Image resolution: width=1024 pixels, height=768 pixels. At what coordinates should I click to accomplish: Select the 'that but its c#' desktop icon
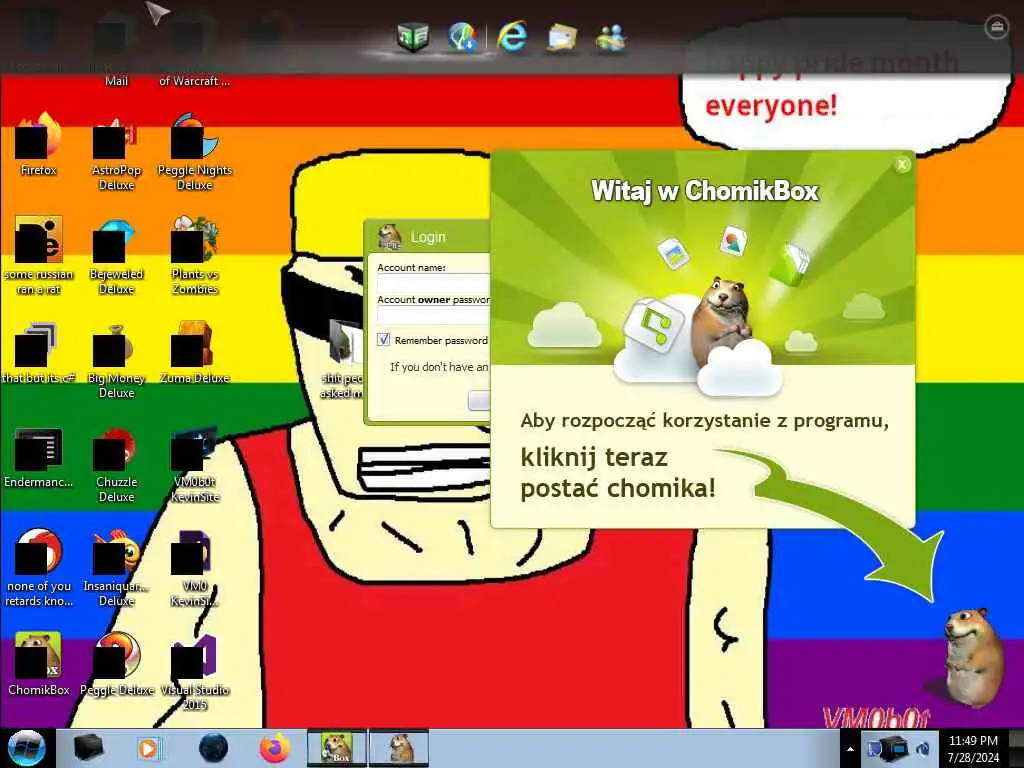coord(39,353)
